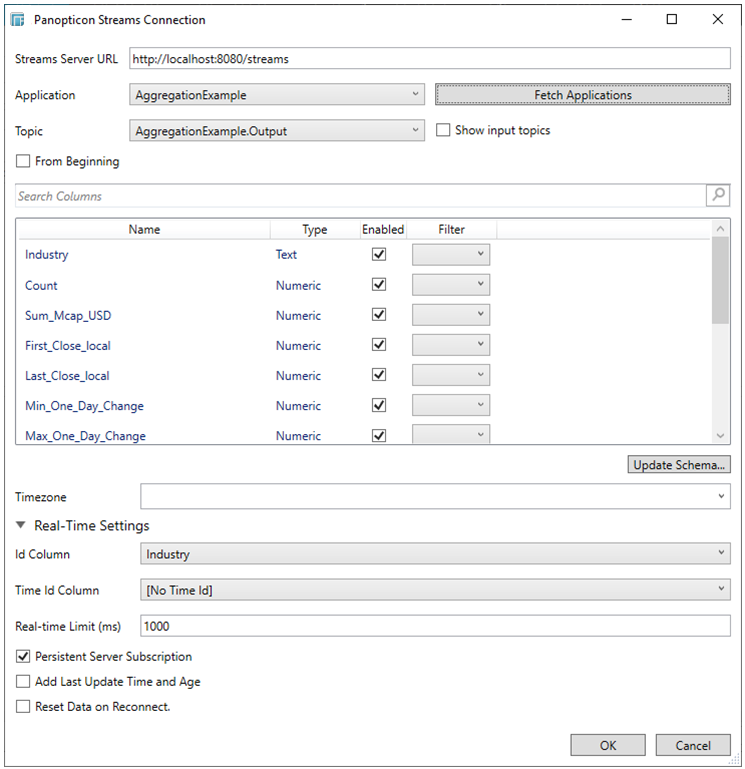
Task: Open the Application dropdown
Action: tap(278, 95)
